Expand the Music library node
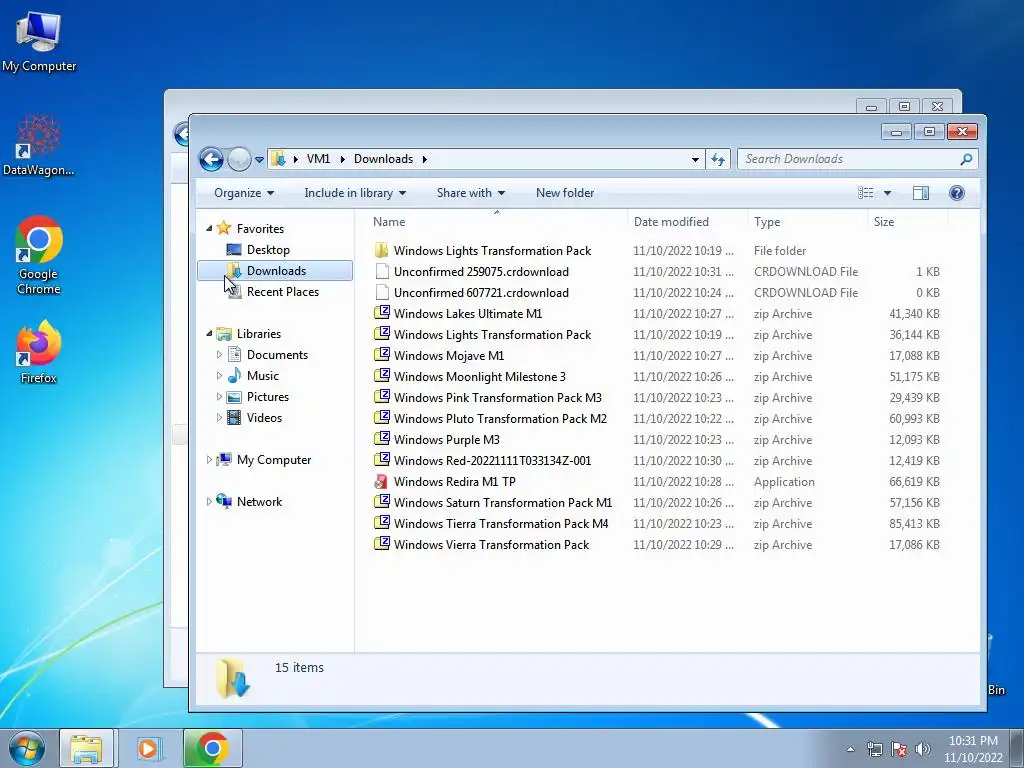Viewport: 1024px width, 768px height. coord(219,376)
